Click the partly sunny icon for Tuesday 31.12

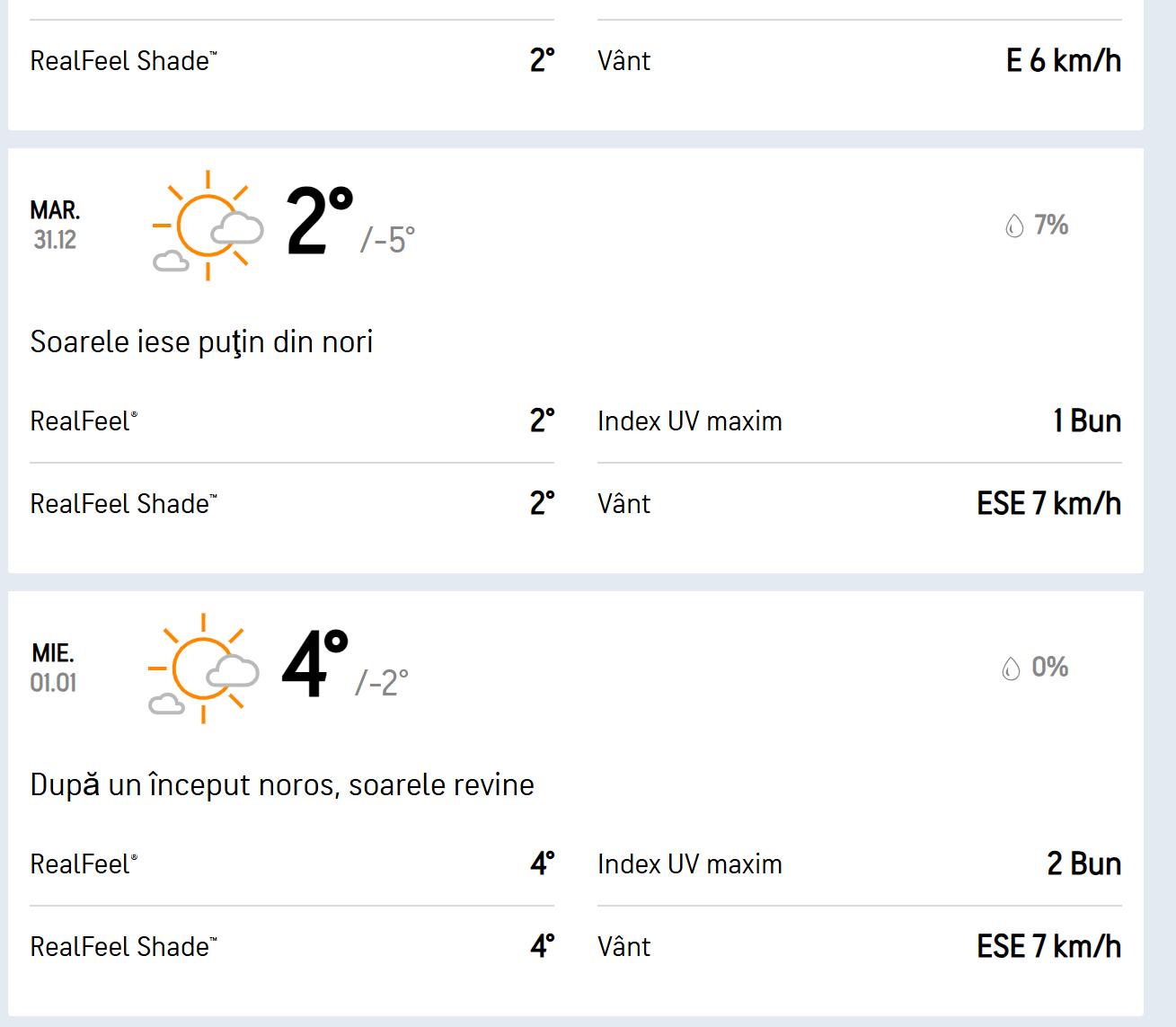click(x=208, y=226)
